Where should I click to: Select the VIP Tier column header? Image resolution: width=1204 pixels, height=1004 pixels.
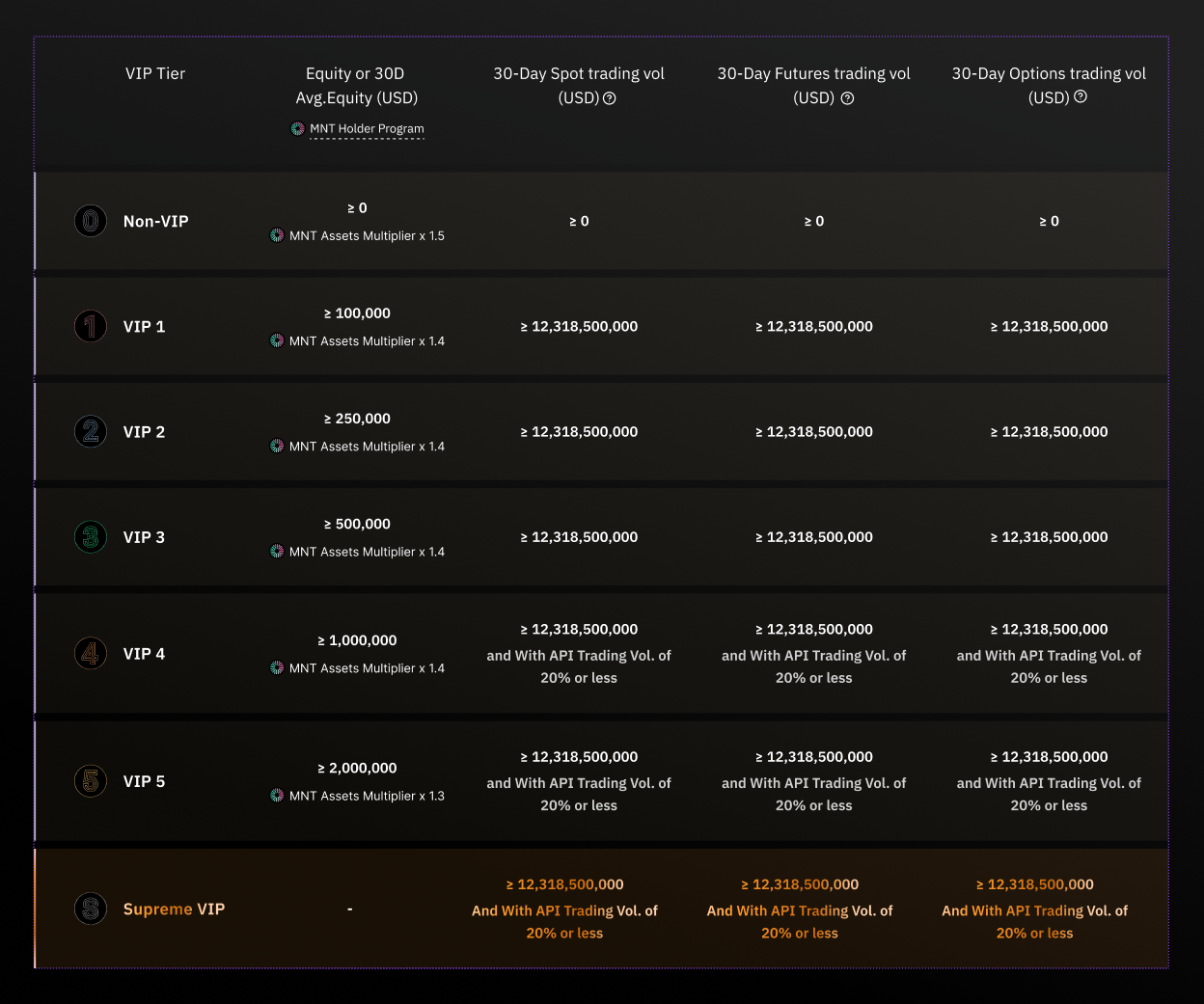click(x=155, y=73)
